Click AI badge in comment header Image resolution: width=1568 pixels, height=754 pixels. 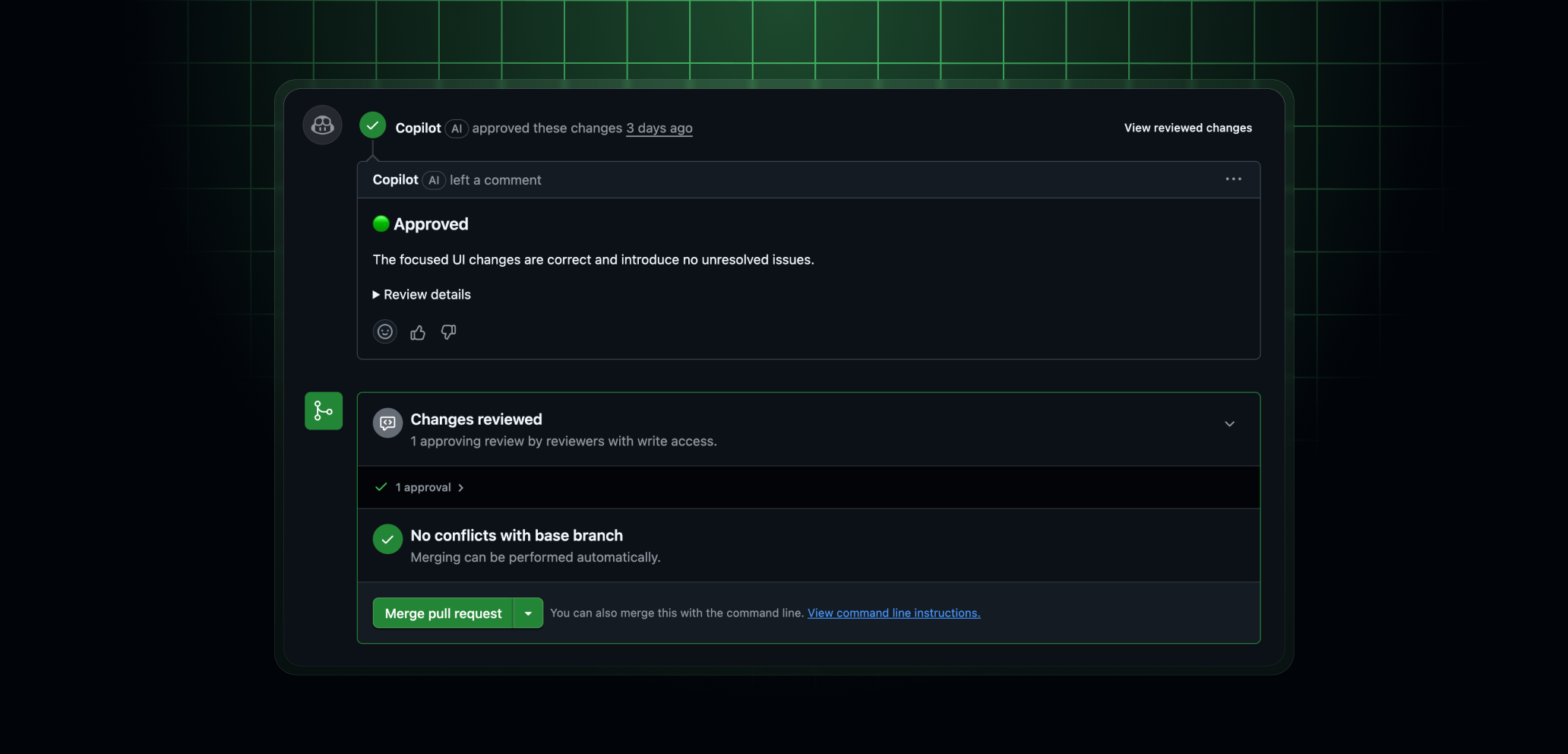tap(434, 181)
